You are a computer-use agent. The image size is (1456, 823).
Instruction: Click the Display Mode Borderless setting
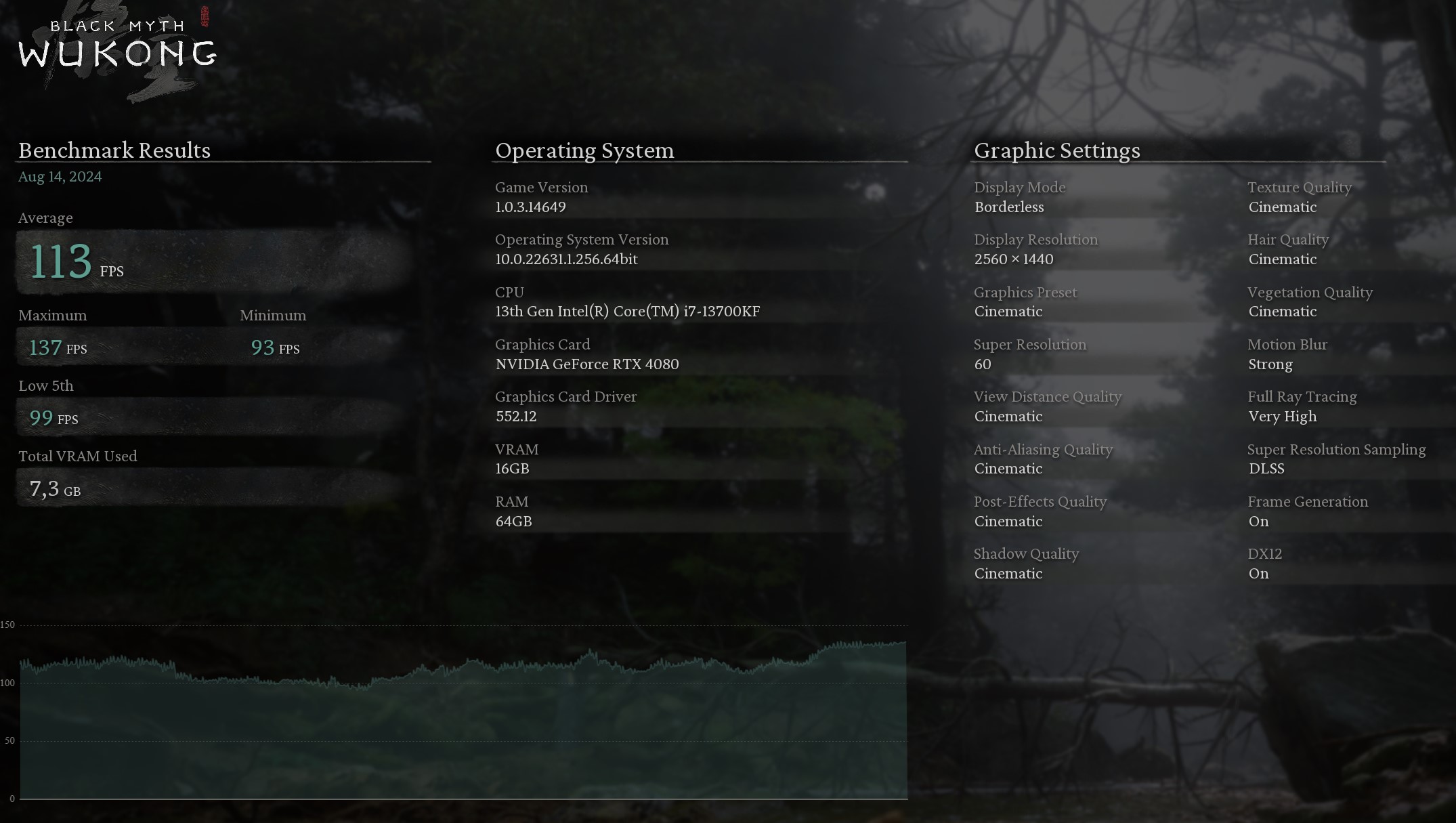pyautogui.click(x=1009, y=207)
